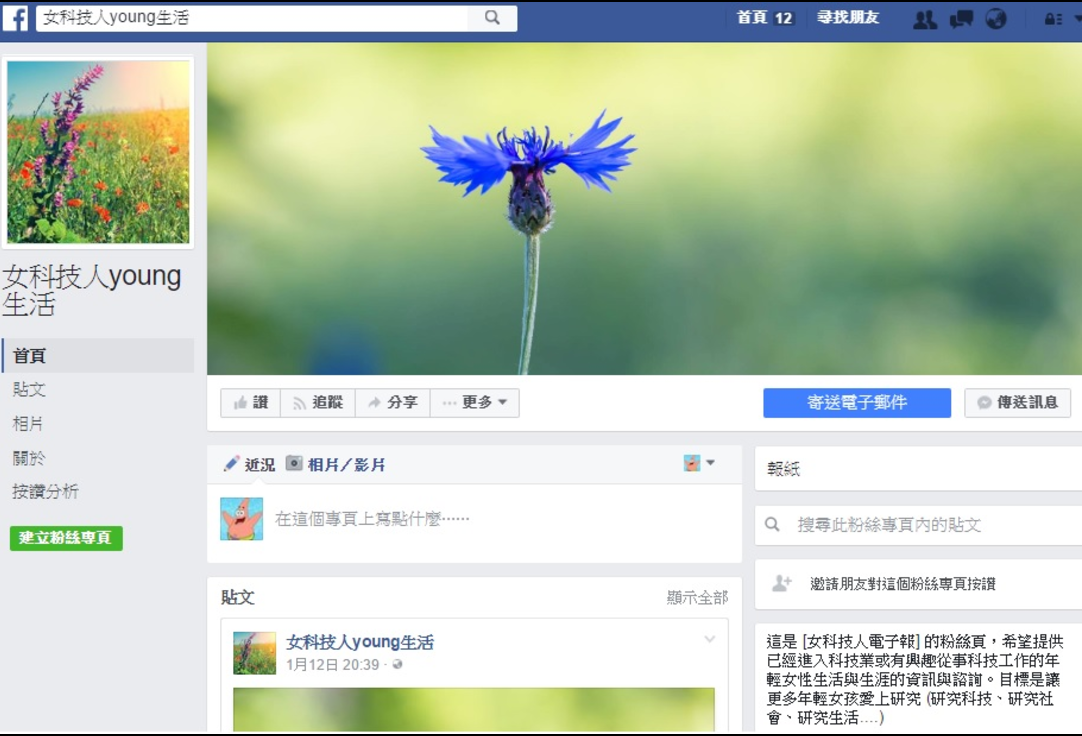This screenshot has height=736, width=1082.
Task: Select 首頁 in left sidebar
Action: [98, 356]
